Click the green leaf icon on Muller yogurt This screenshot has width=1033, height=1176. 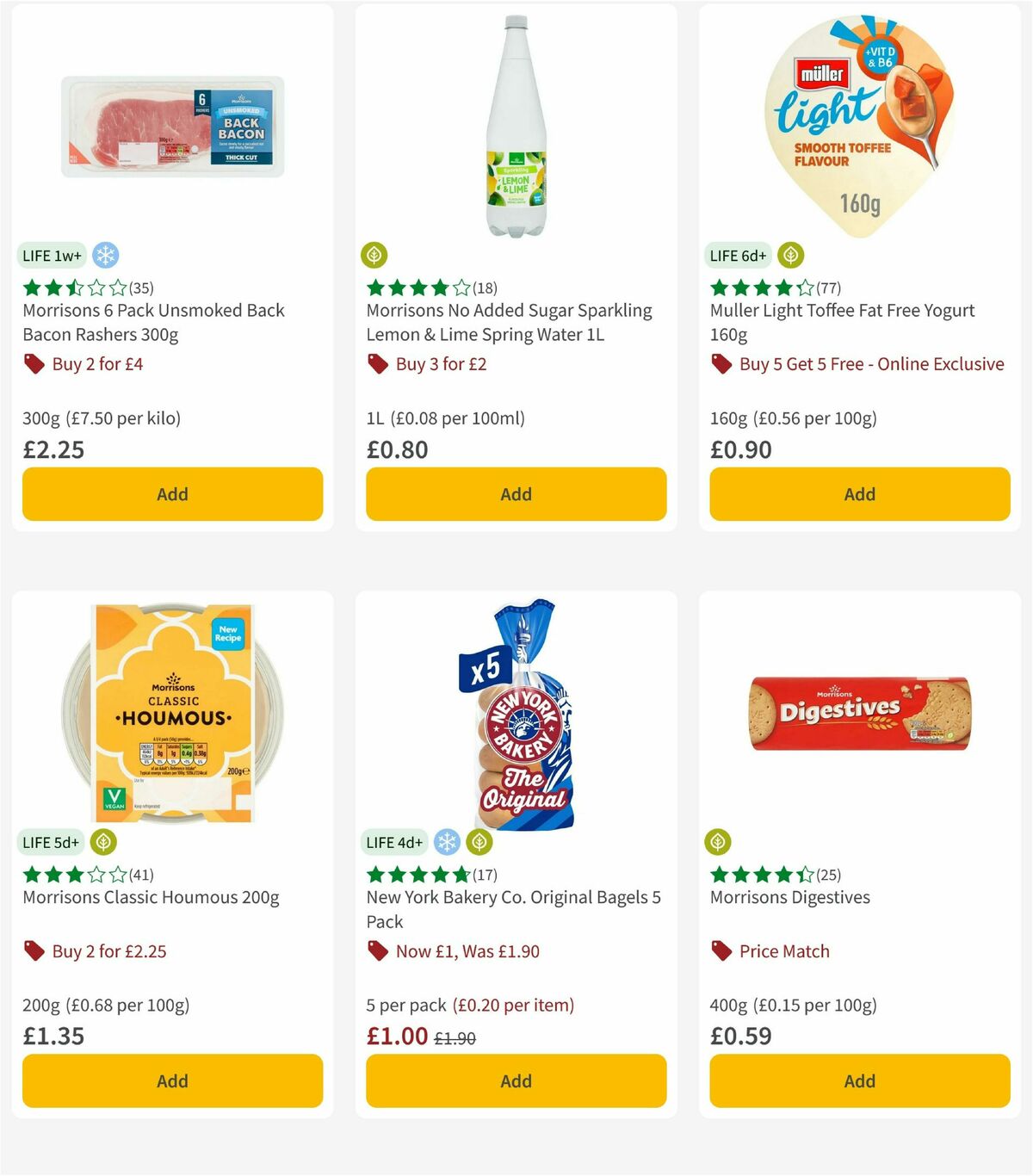pyautogui.click(x=791, y=255)
